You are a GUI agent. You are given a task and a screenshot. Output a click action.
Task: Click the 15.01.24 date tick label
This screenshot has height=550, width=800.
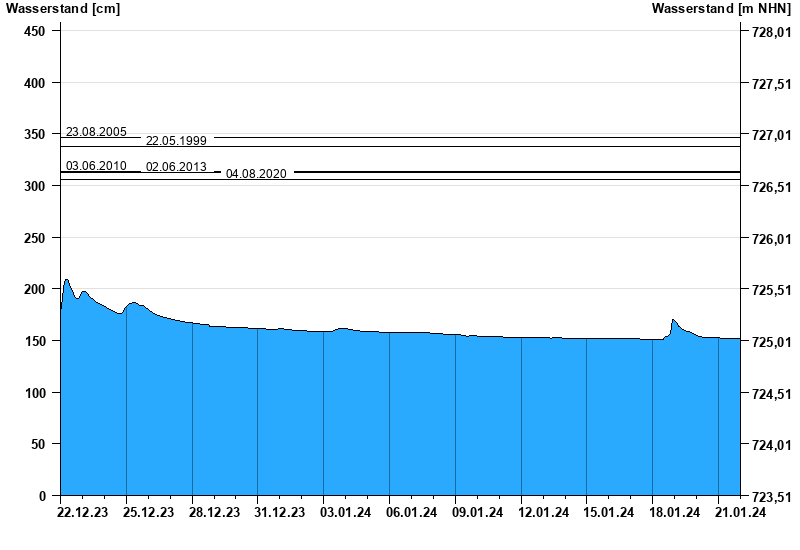tap(609, 513)
